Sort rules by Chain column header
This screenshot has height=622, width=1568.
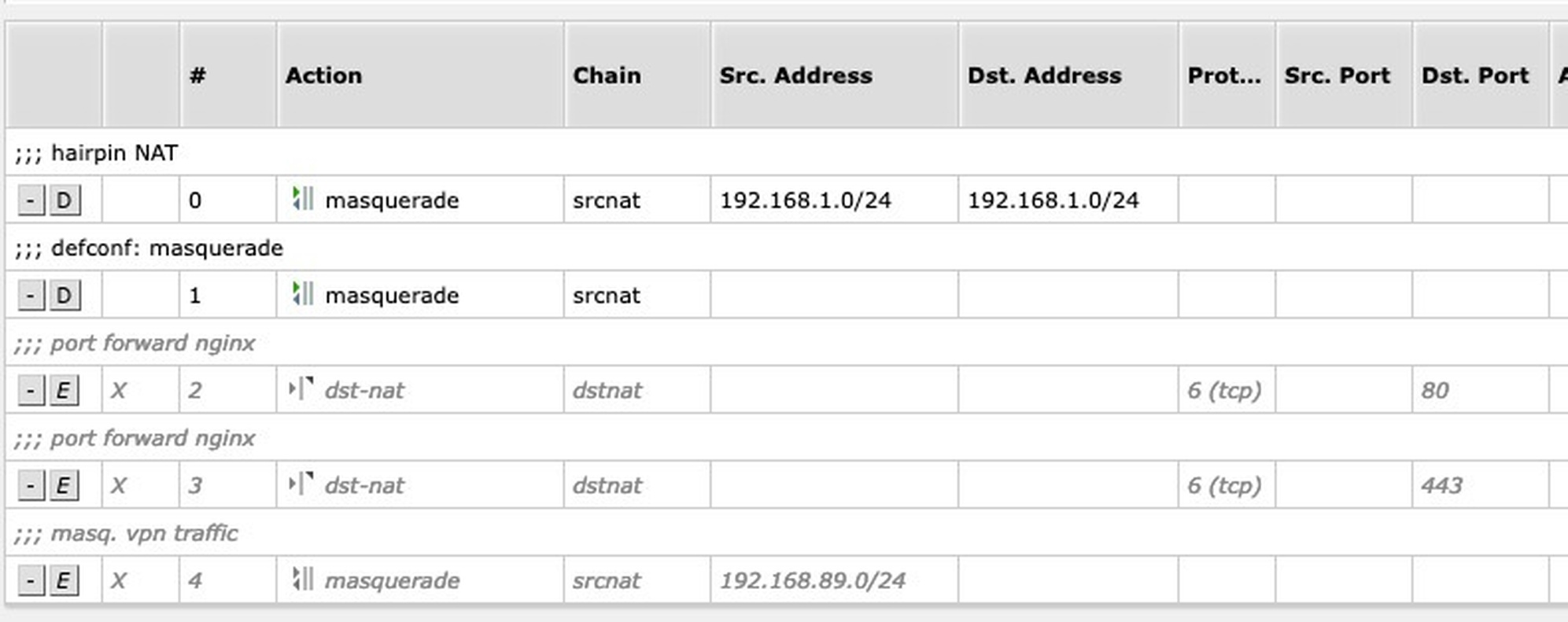(637, 75)
